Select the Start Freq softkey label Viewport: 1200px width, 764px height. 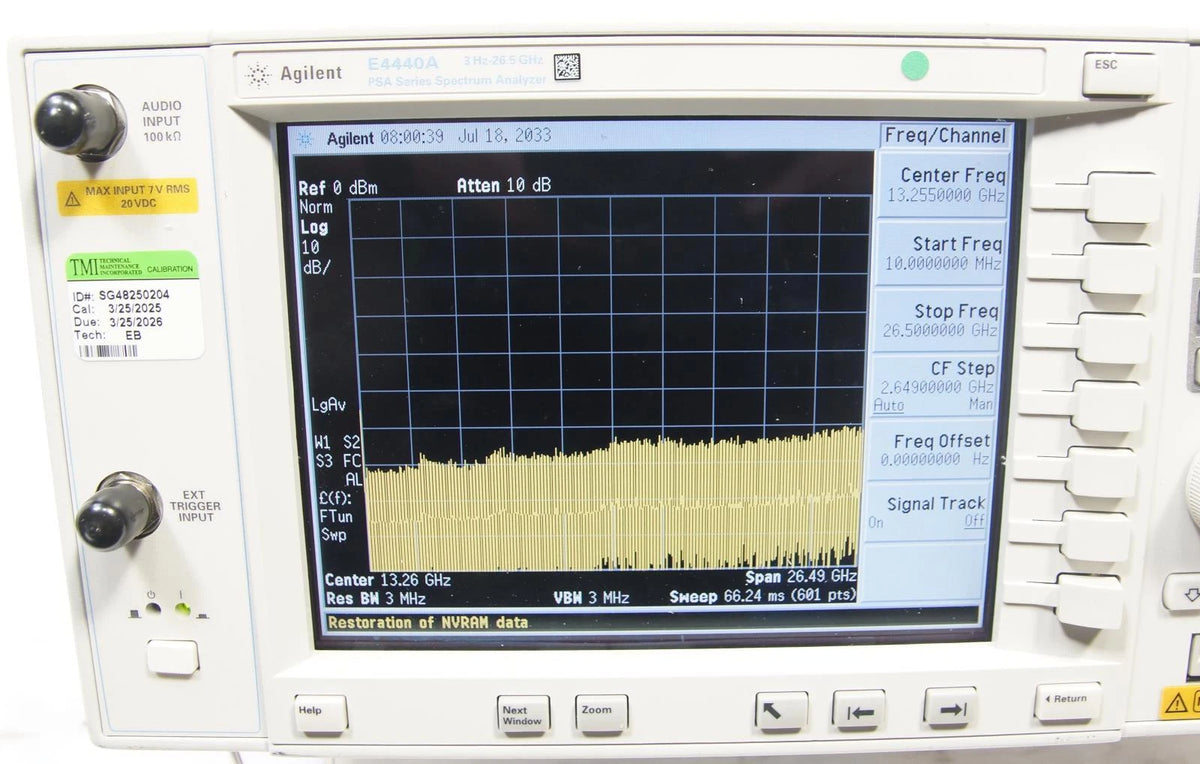tap(957, 244)
